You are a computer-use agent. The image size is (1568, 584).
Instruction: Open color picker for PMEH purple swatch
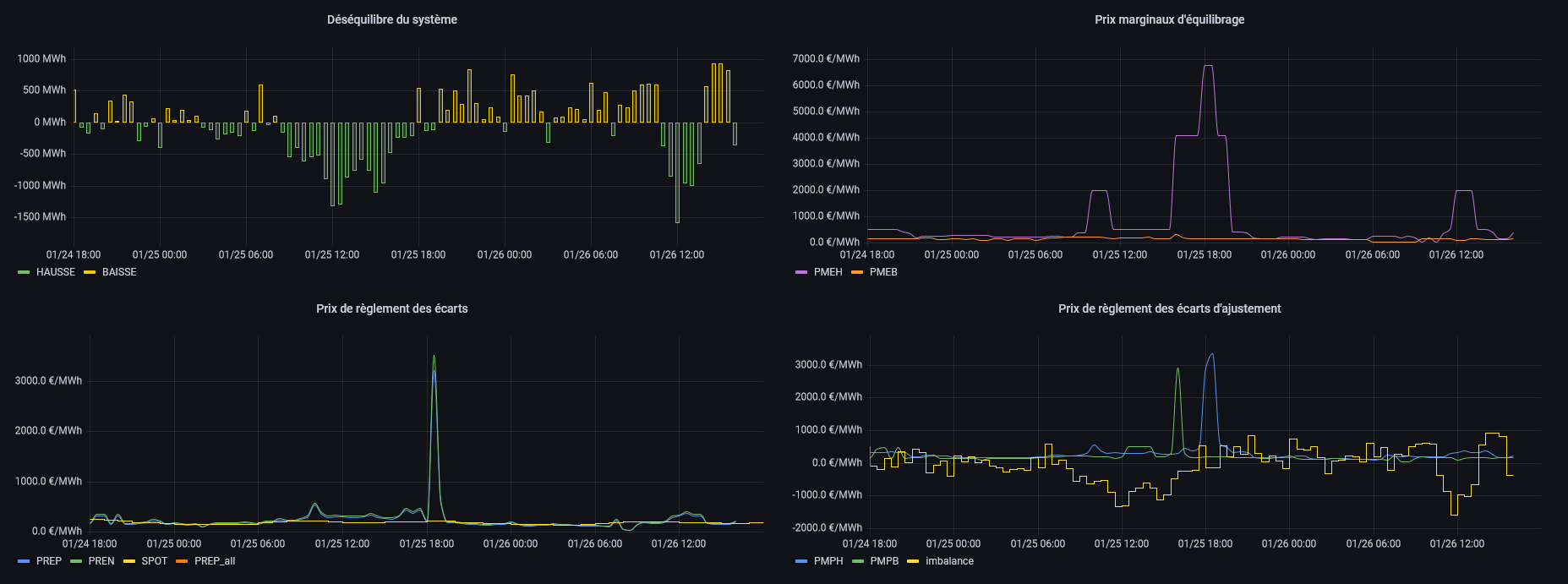[x=801, y=272]
